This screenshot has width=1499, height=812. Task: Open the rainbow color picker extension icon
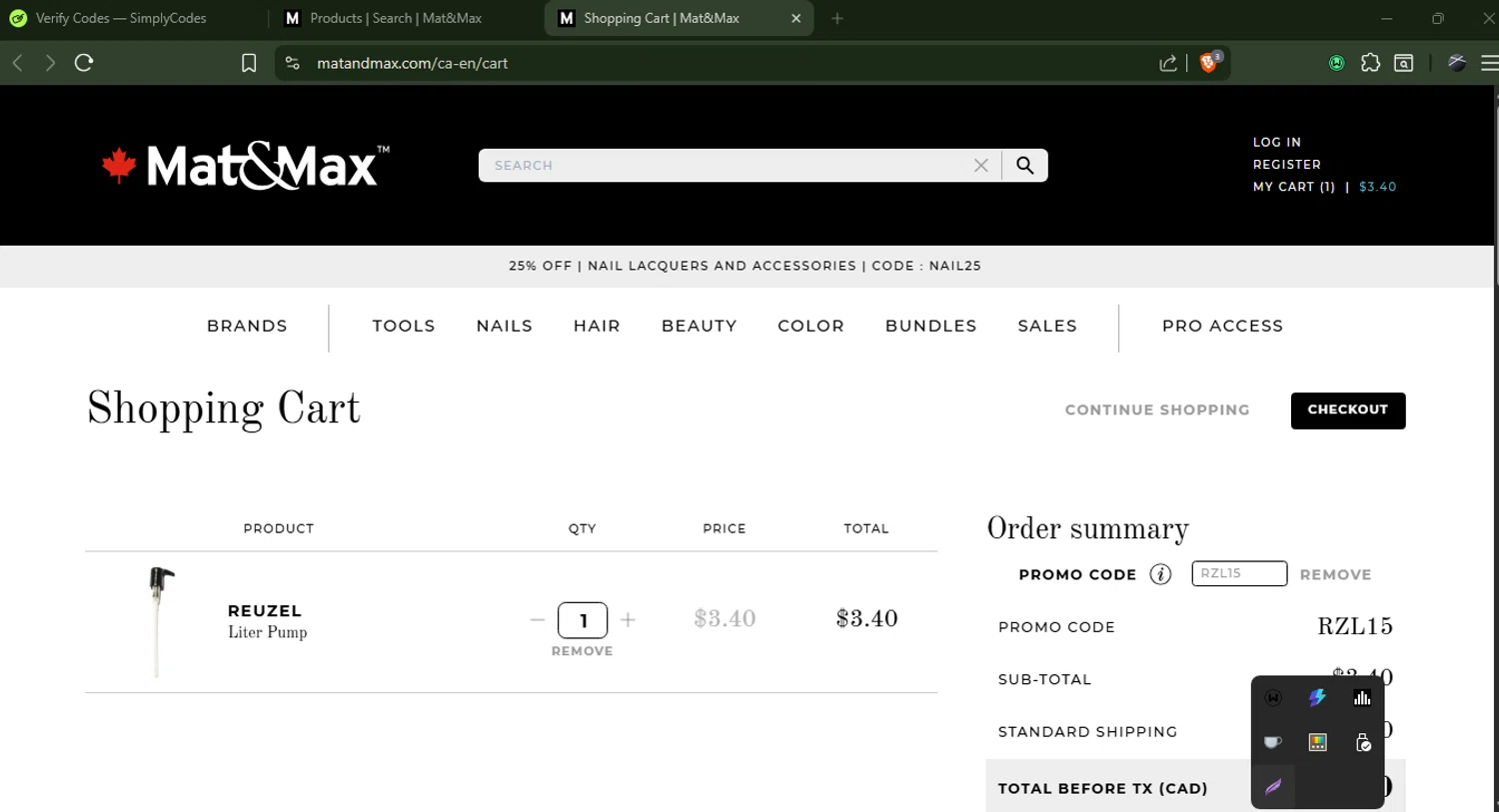pyautogui.click(x=1317, y=742)
